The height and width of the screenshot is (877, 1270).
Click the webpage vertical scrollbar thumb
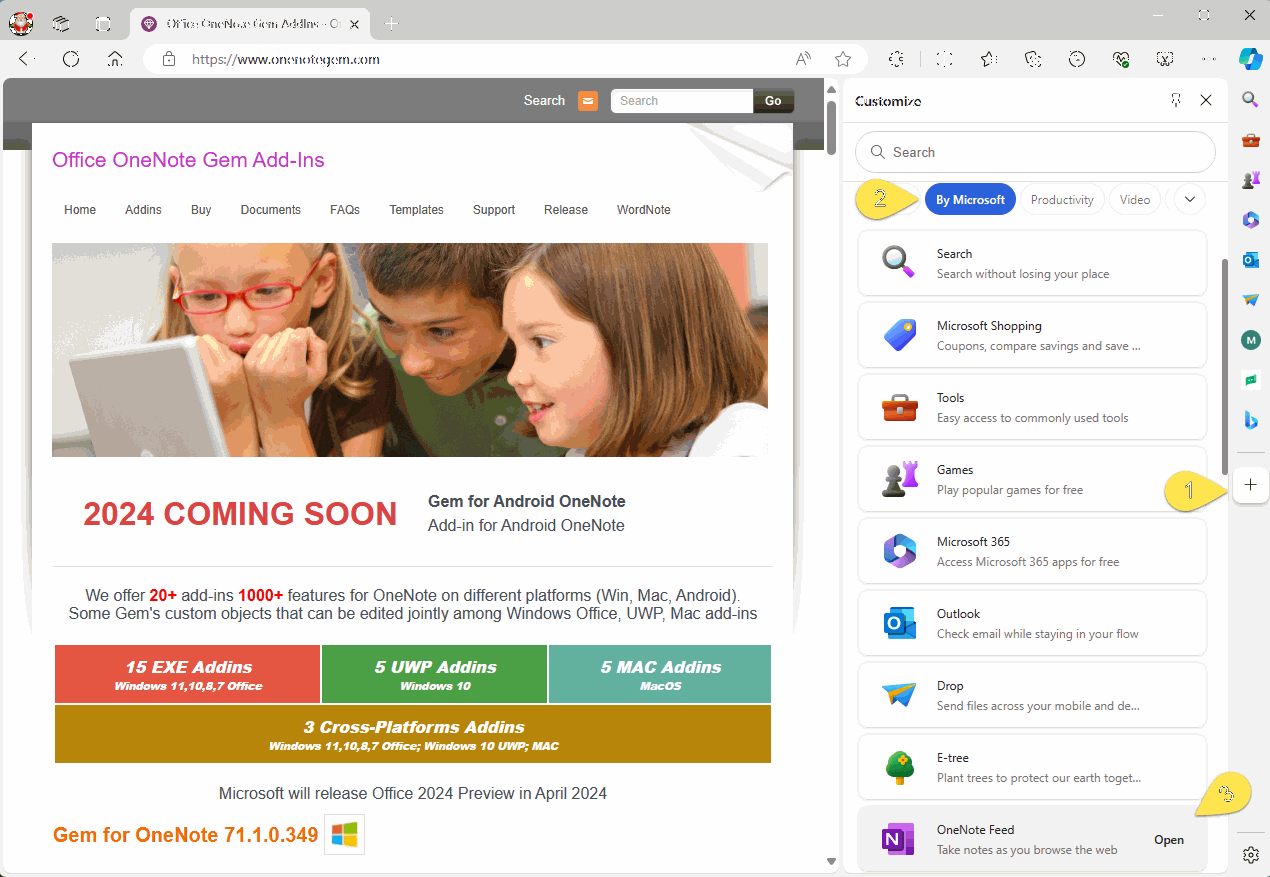(831, 128)
